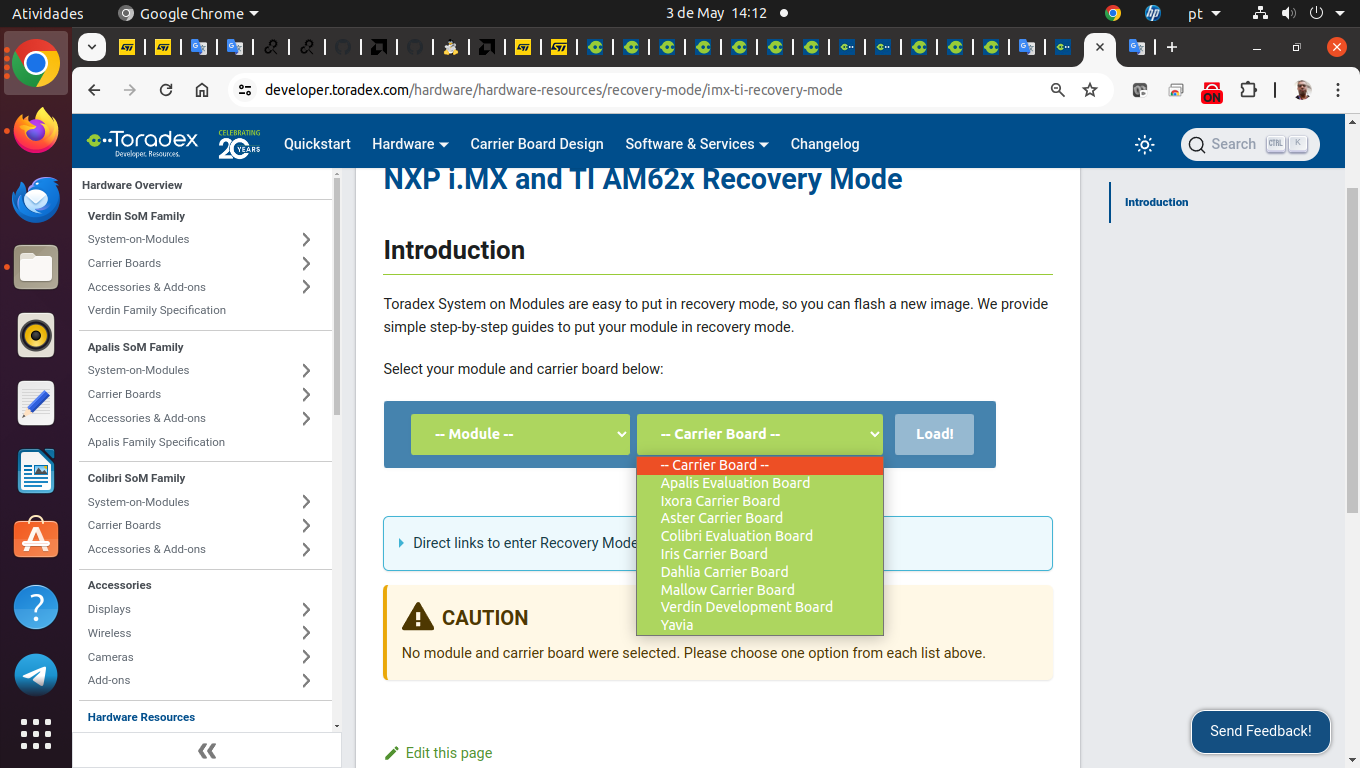This screenshot has height=768, width=1360.
Task: Pick Yavia from the carrier board list
Action: coord(760,625)
